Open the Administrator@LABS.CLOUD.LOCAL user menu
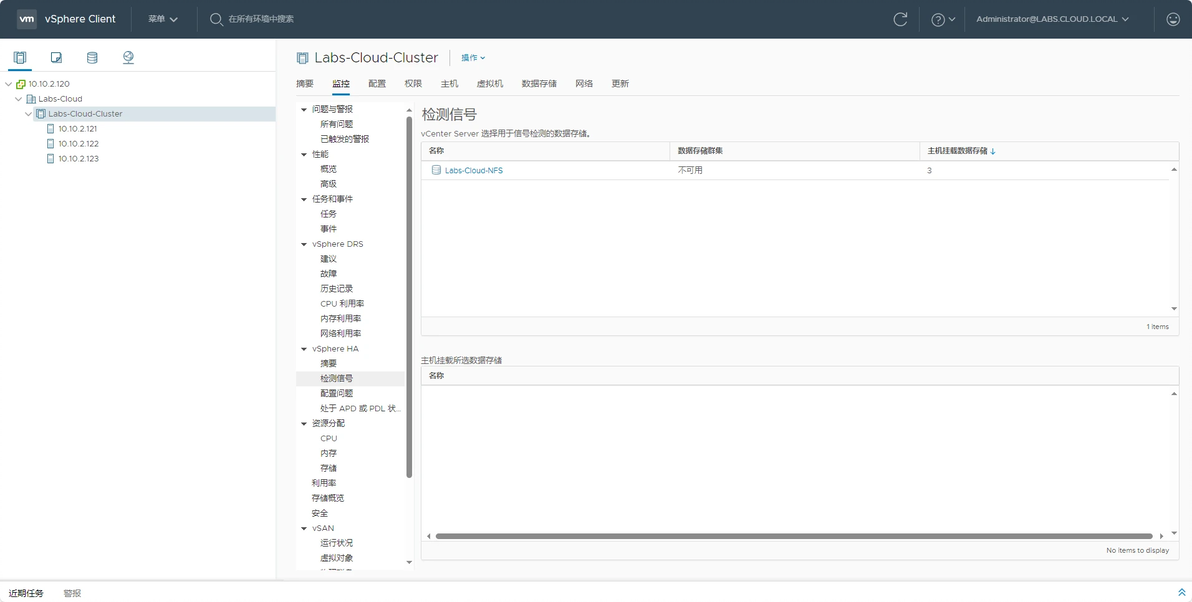The width and height of the screenshot is (1192, 602). click(x=1053, y=19)
